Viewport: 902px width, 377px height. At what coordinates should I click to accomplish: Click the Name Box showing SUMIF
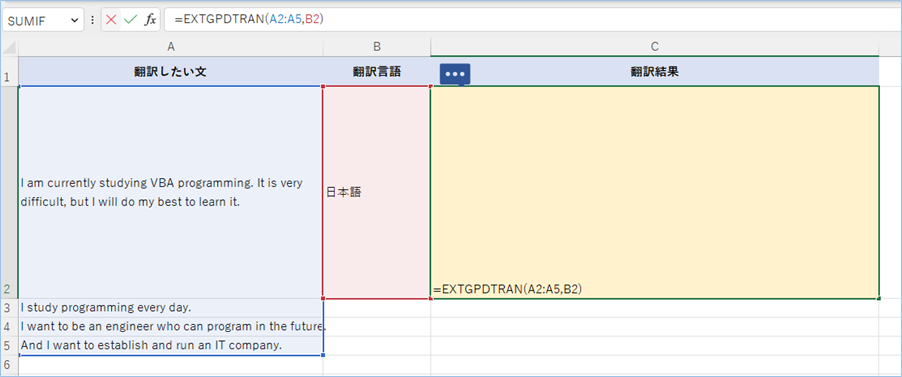[x=36, y=20]
